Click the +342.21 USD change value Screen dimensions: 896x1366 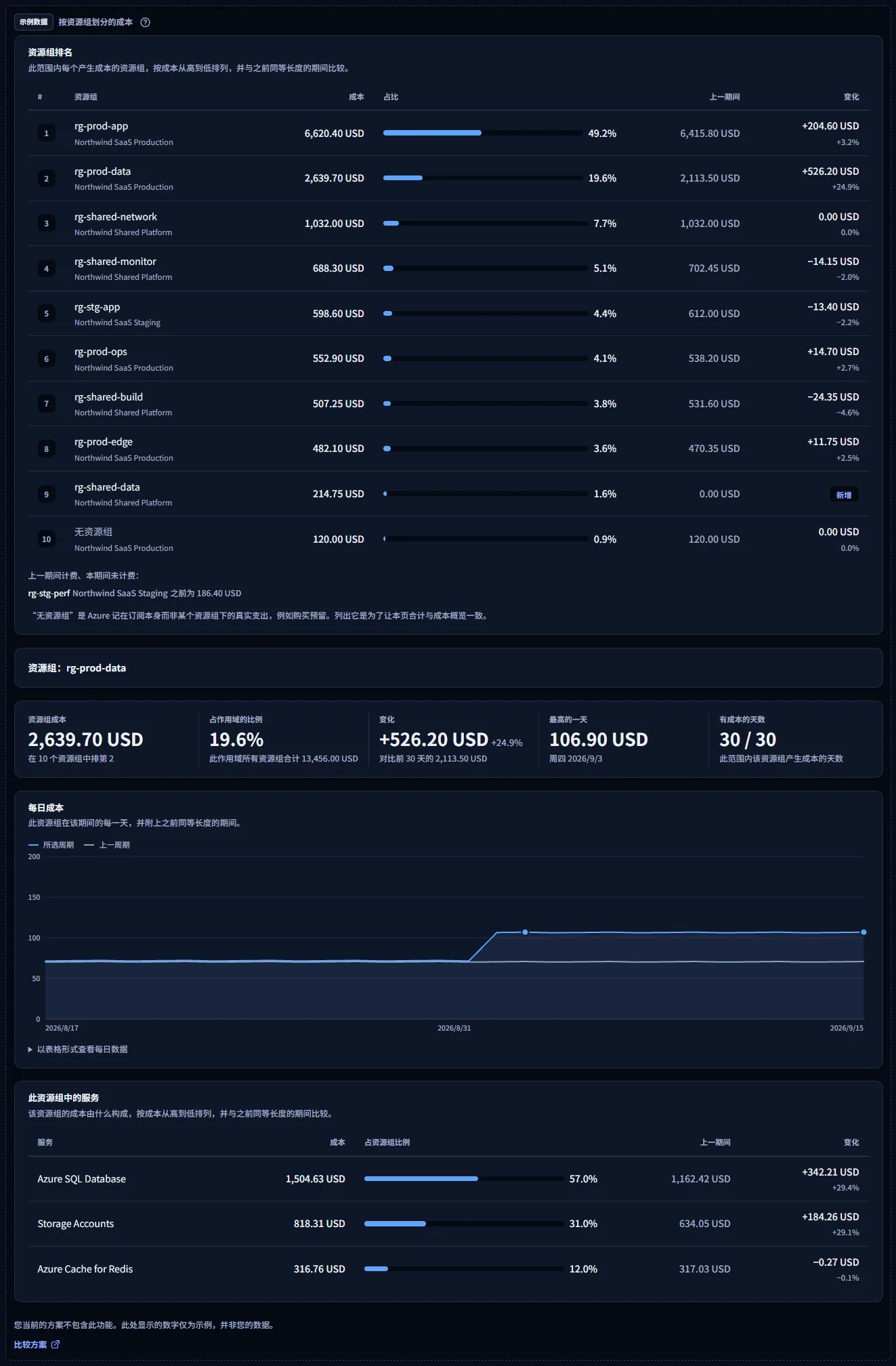pyautogui.click(x=830, y=1172)
